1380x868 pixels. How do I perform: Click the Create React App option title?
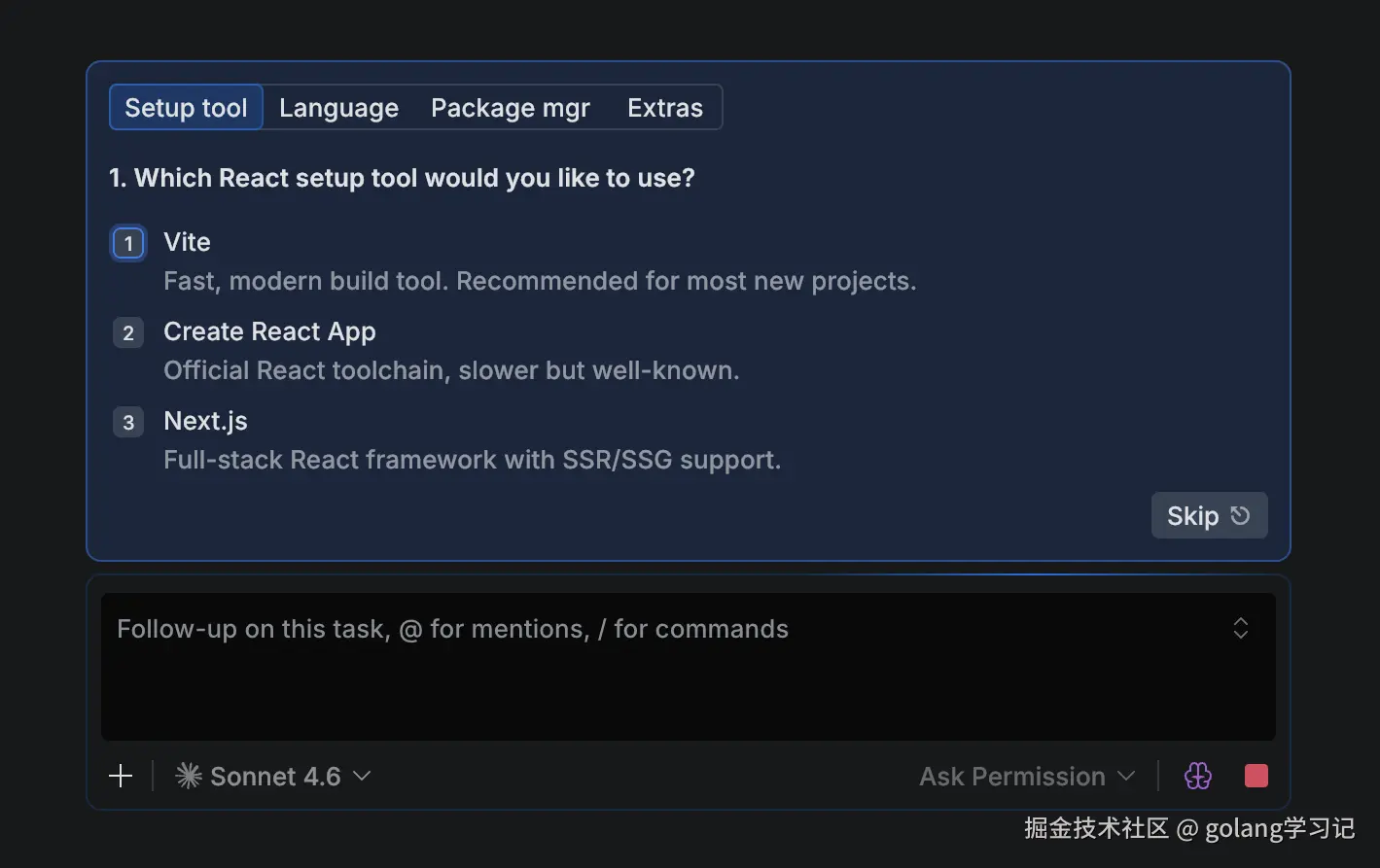(x=269, y=331)
